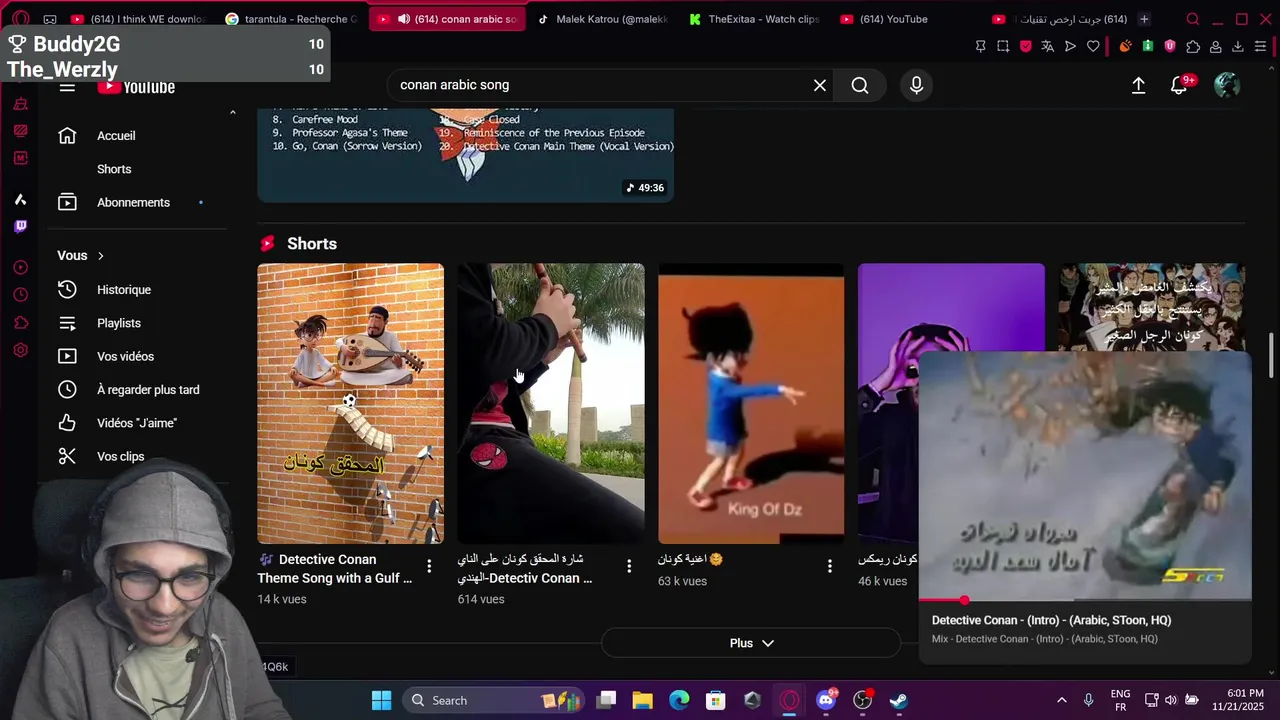The image size is (1280, 720).
Task: Open Discord from the taskbar
Action: (826, 700)
